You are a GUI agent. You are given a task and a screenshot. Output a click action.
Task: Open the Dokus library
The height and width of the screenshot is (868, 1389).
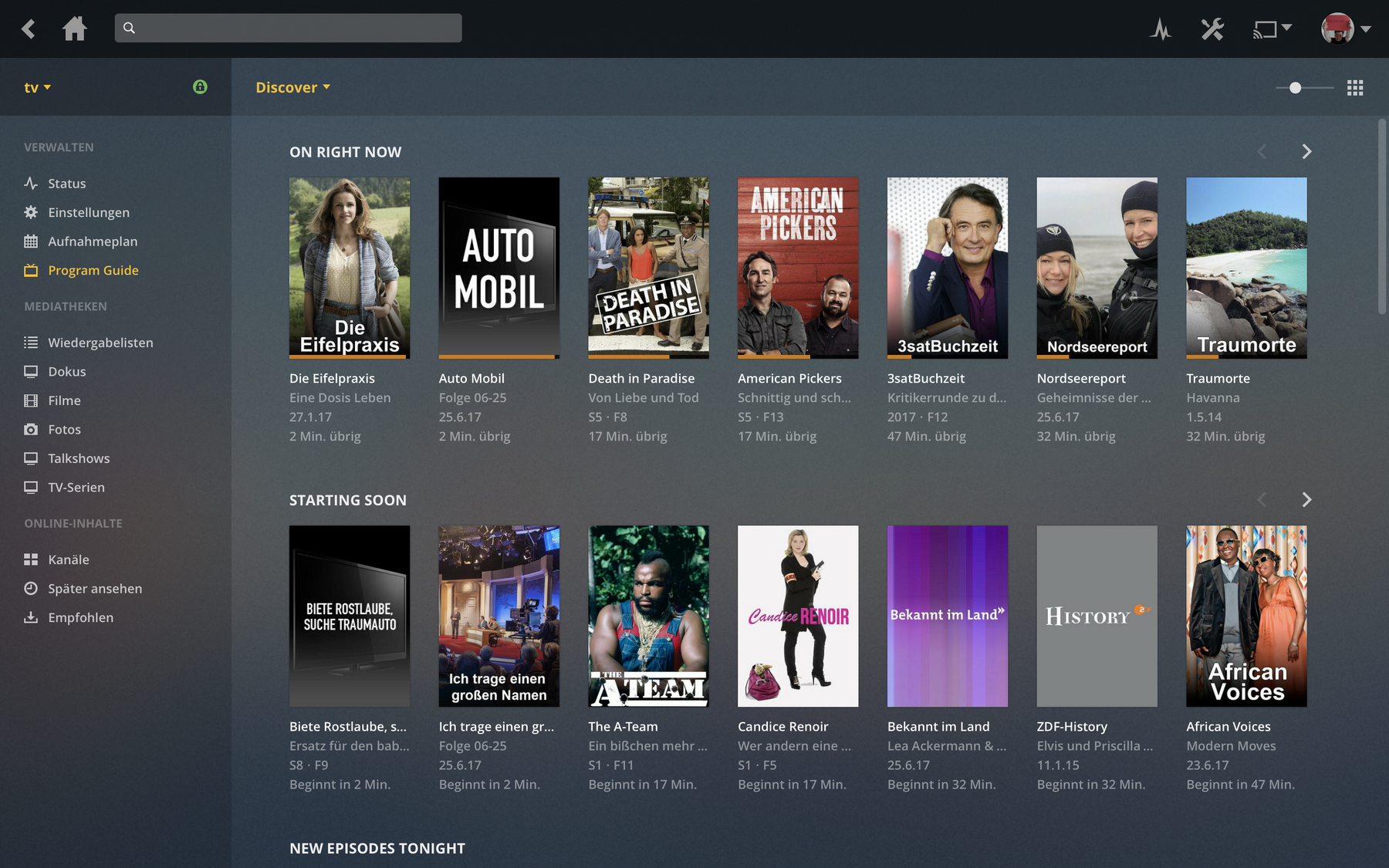[x=67, y=371]
